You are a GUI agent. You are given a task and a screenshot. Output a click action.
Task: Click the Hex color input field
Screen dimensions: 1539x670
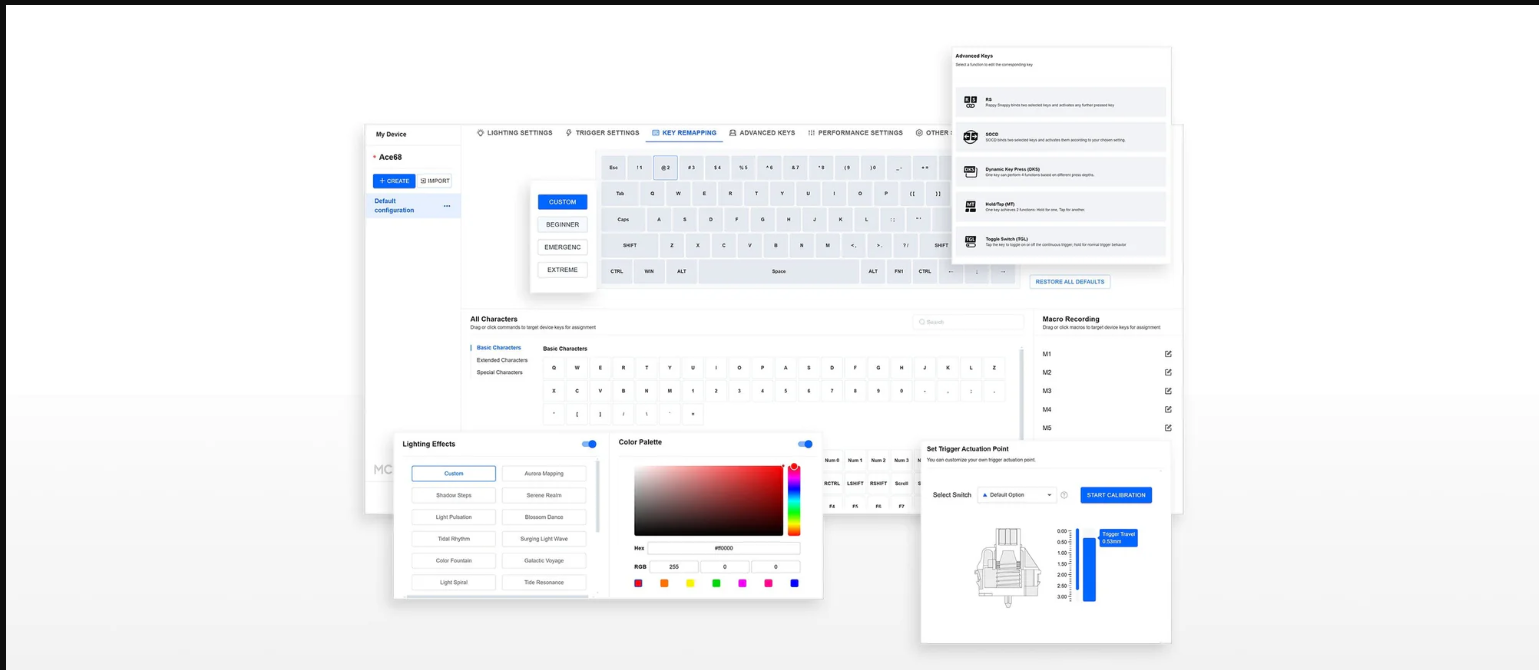click(723, 548)
